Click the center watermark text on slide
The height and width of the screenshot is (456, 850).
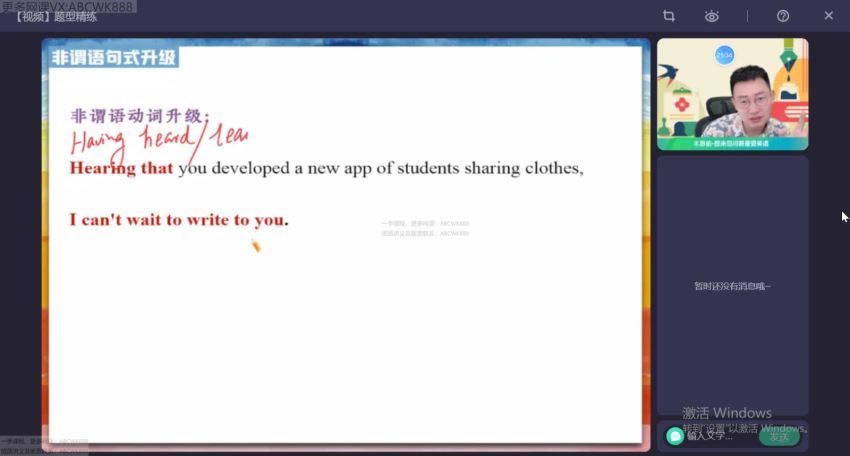pyautogui.click(x=425, y=228)
